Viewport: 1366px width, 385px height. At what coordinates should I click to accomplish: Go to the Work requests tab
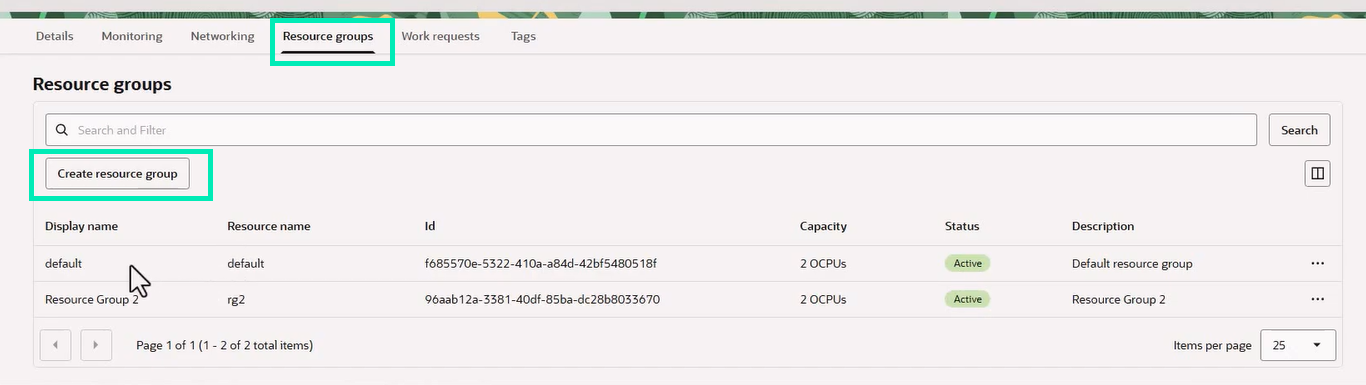(x=440, y=36)
